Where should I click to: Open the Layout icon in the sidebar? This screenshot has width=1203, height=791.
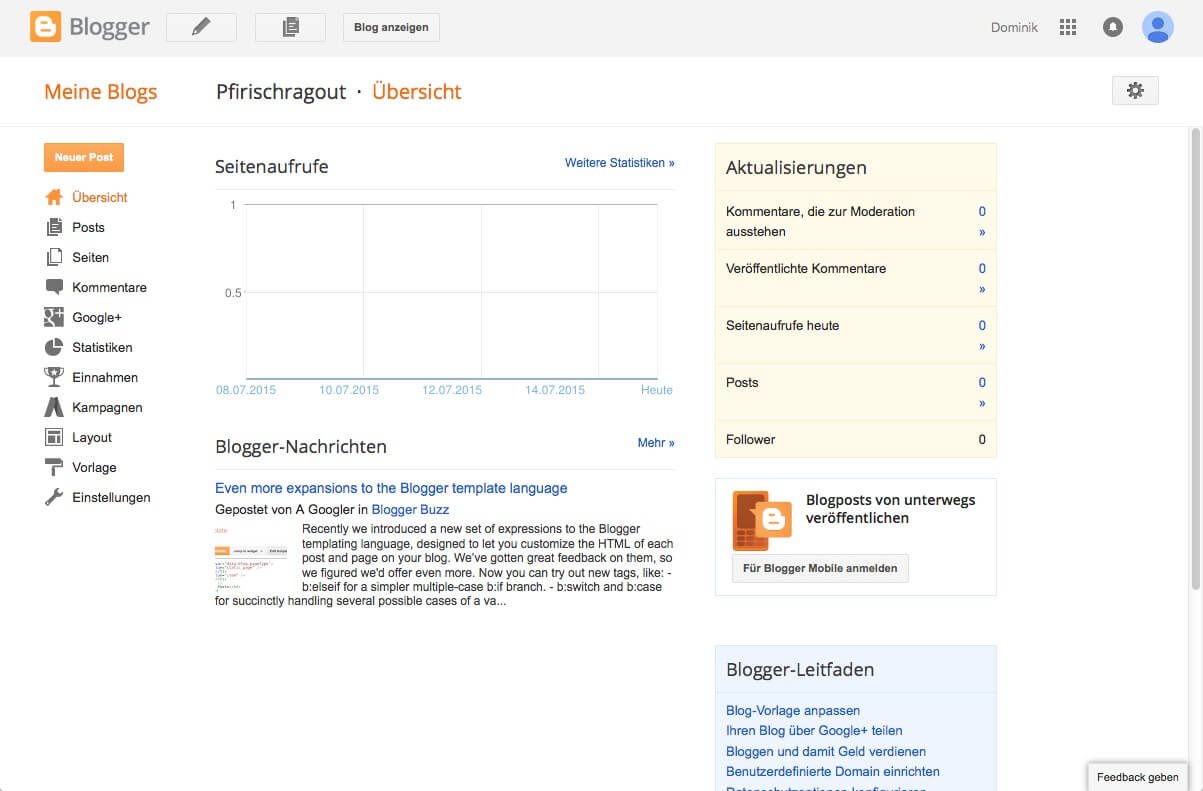[52, 437]
